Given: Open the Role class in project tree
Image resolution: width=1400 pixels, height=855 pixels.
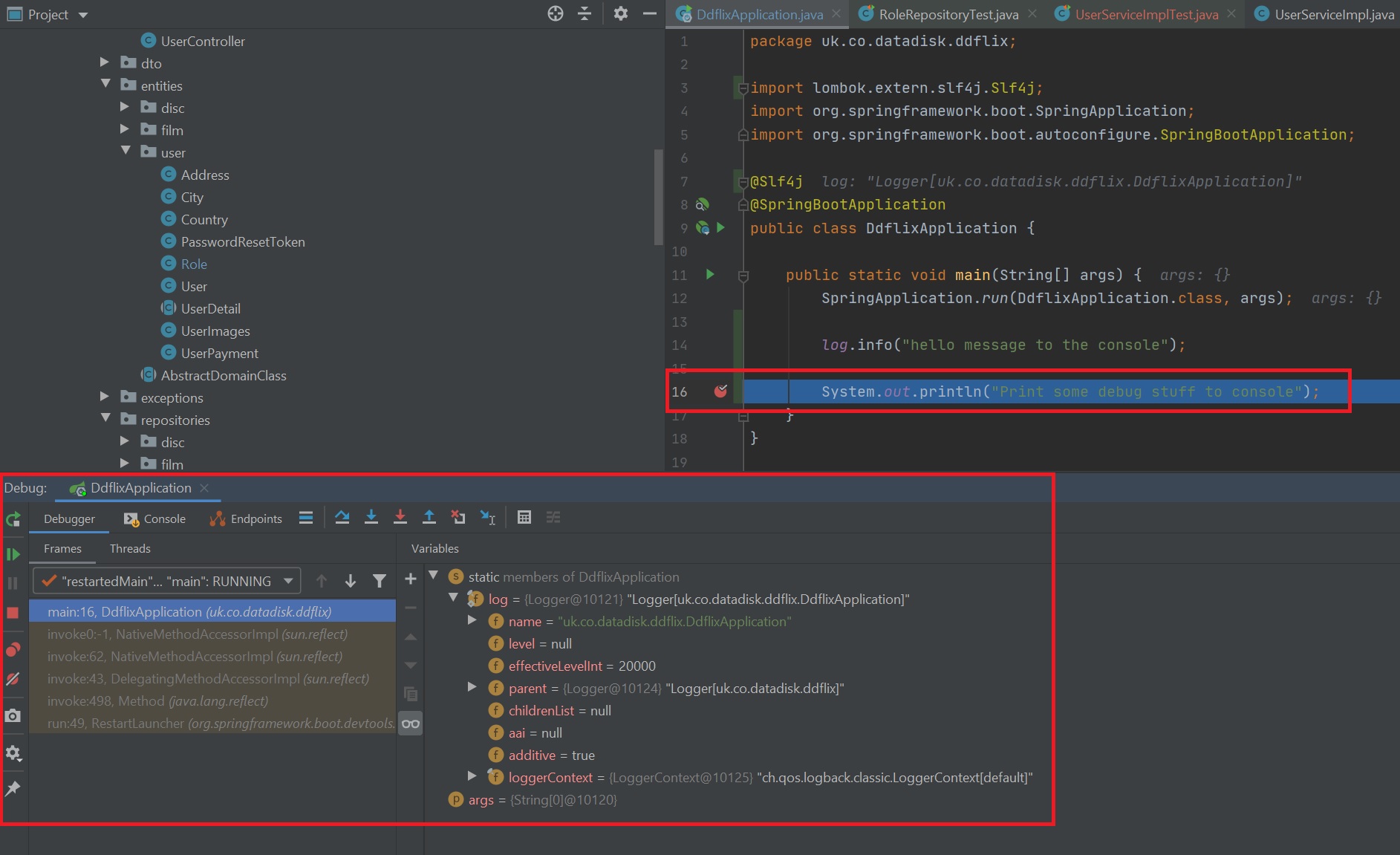Looking at the screenshot, I should 194,264.
